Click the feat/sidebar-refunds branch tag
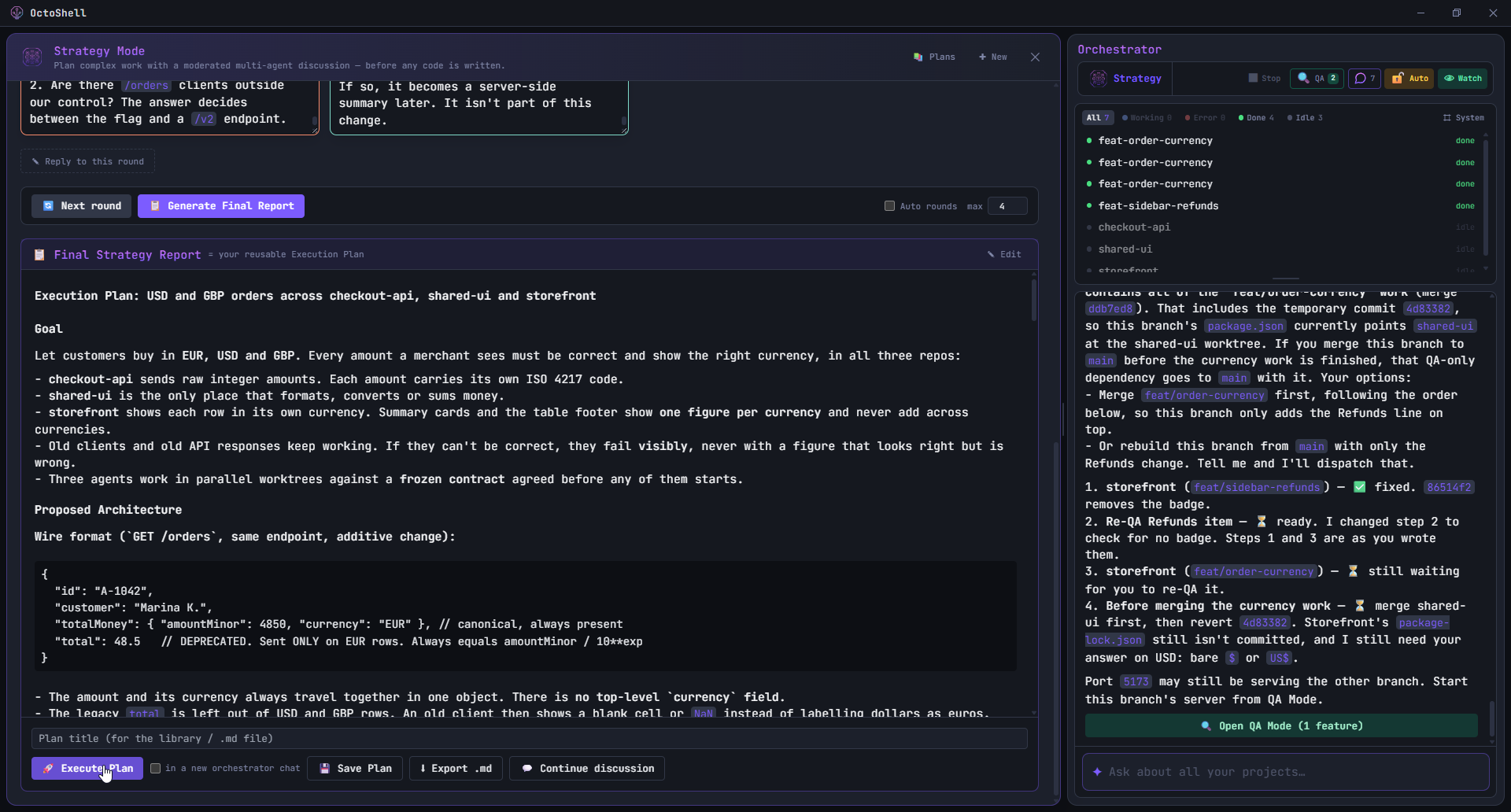Screen dimensions: 1511x812 1257,488
